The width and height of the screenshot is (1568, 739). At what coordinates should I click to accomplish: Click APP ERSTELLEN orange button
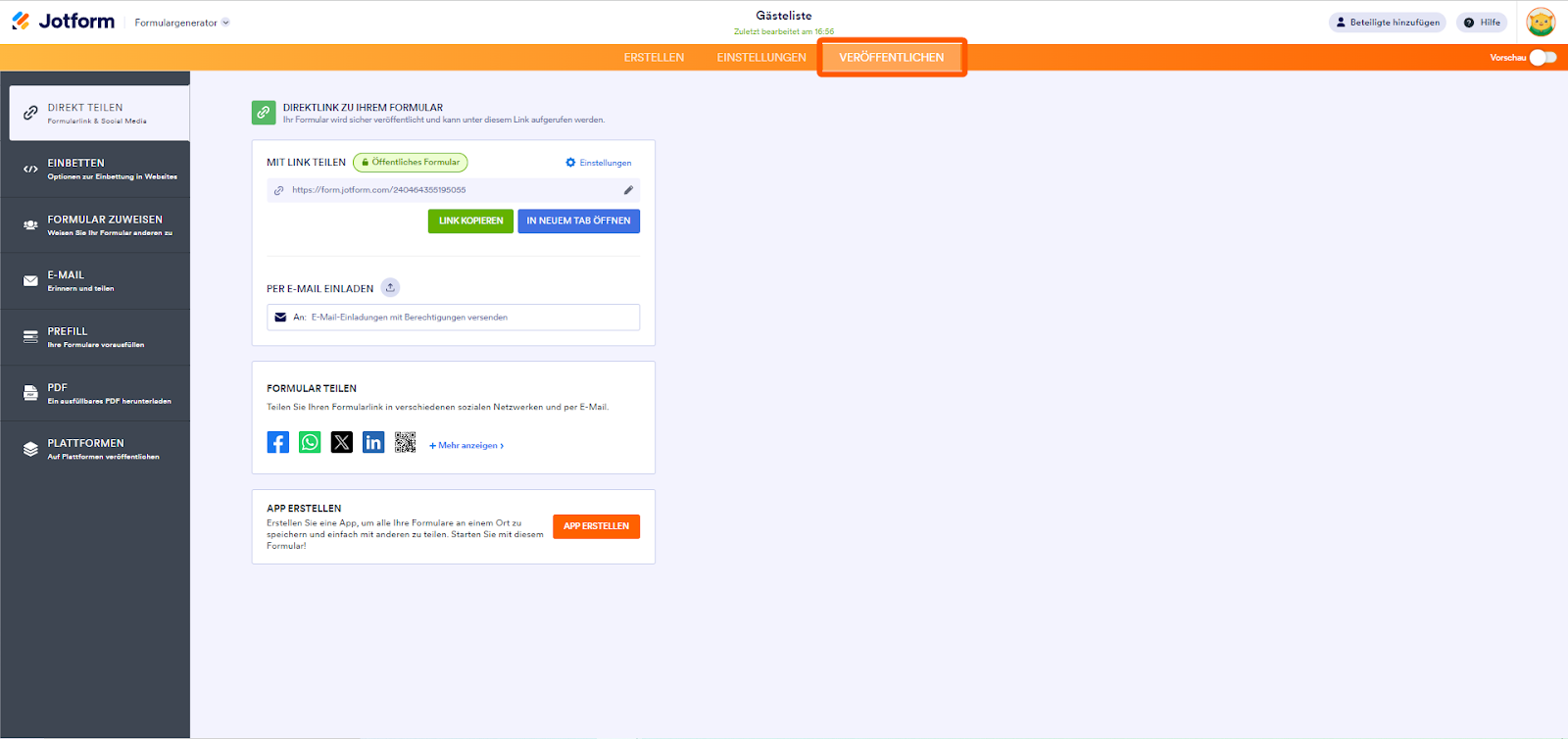point(596,526)
